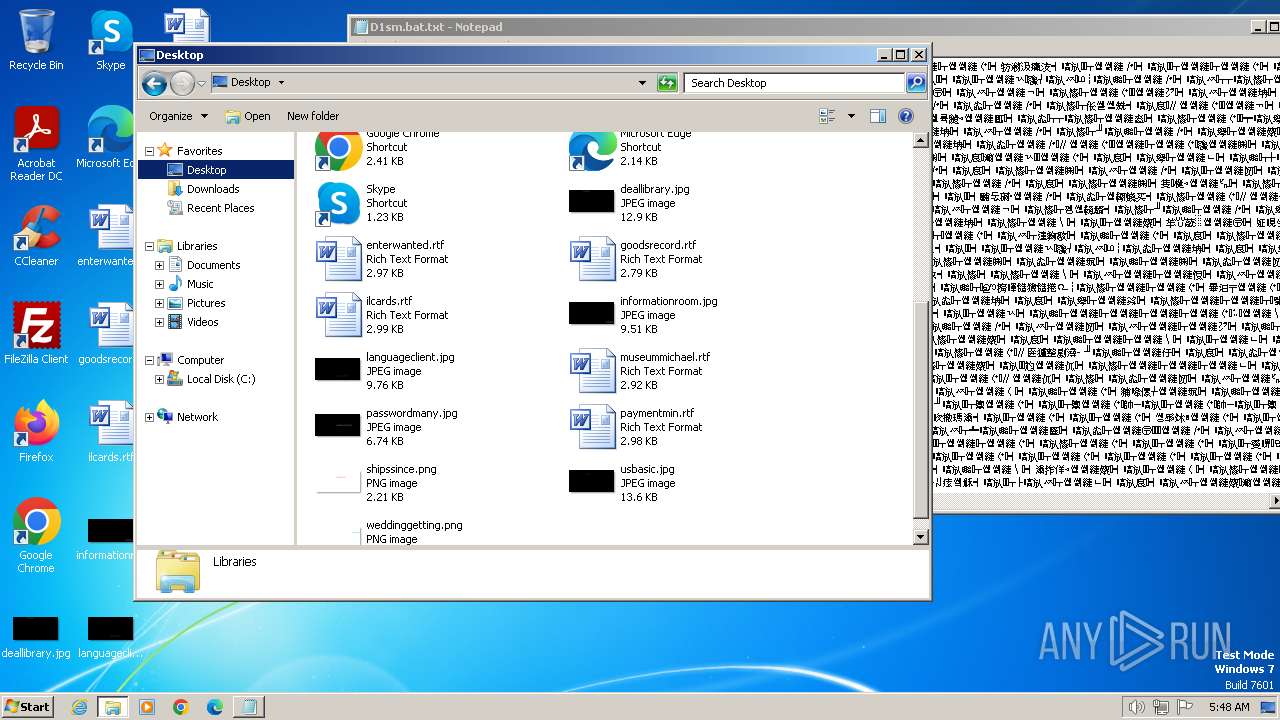1280x720 pixels.
Task: Select the goodsrecord document on desktop
Action: coord(108,334)
